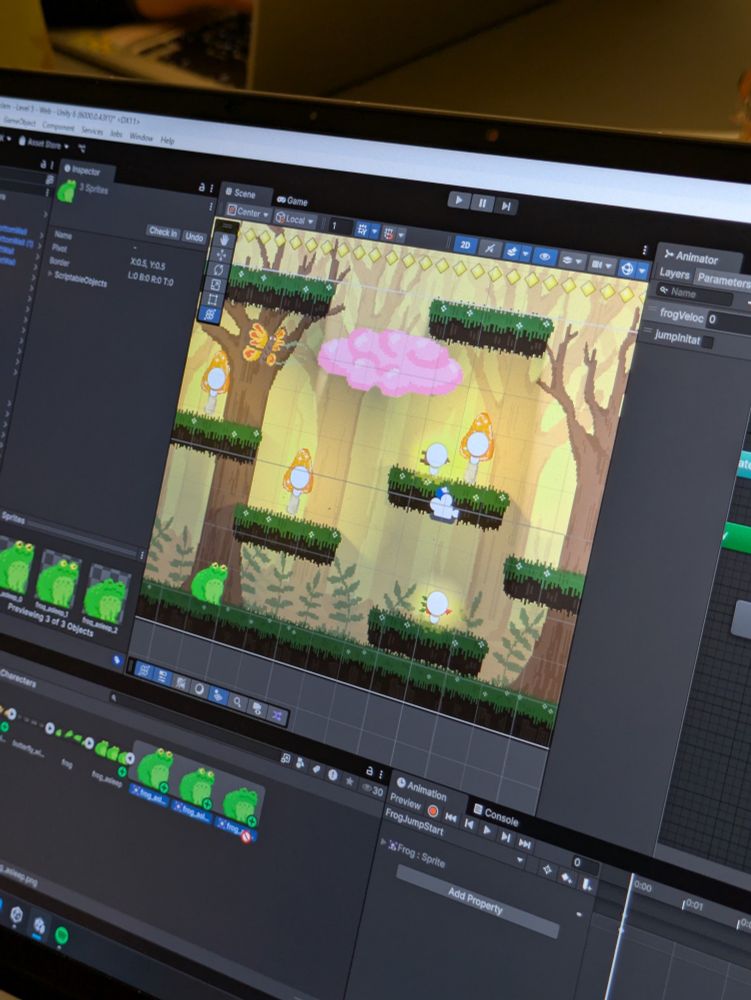Expand the Frog : Sprite property
Viewport: 751px width, 1000px height.
[x=384, y=843]
